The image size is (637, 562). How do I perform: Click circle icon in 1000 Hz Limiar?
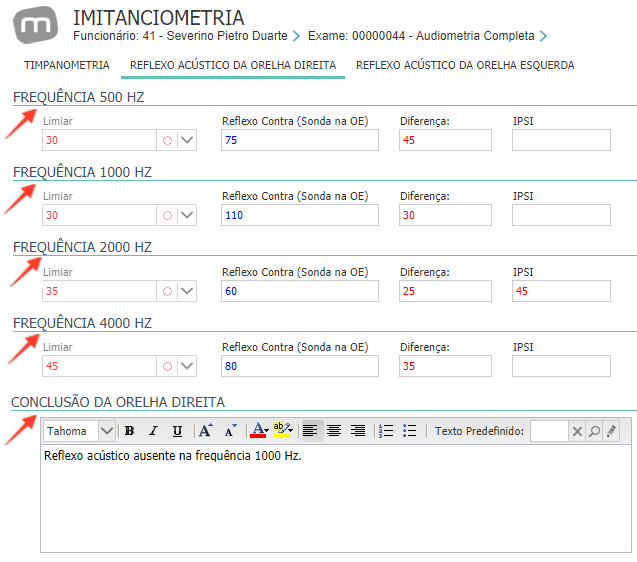[x=167, y=215]
